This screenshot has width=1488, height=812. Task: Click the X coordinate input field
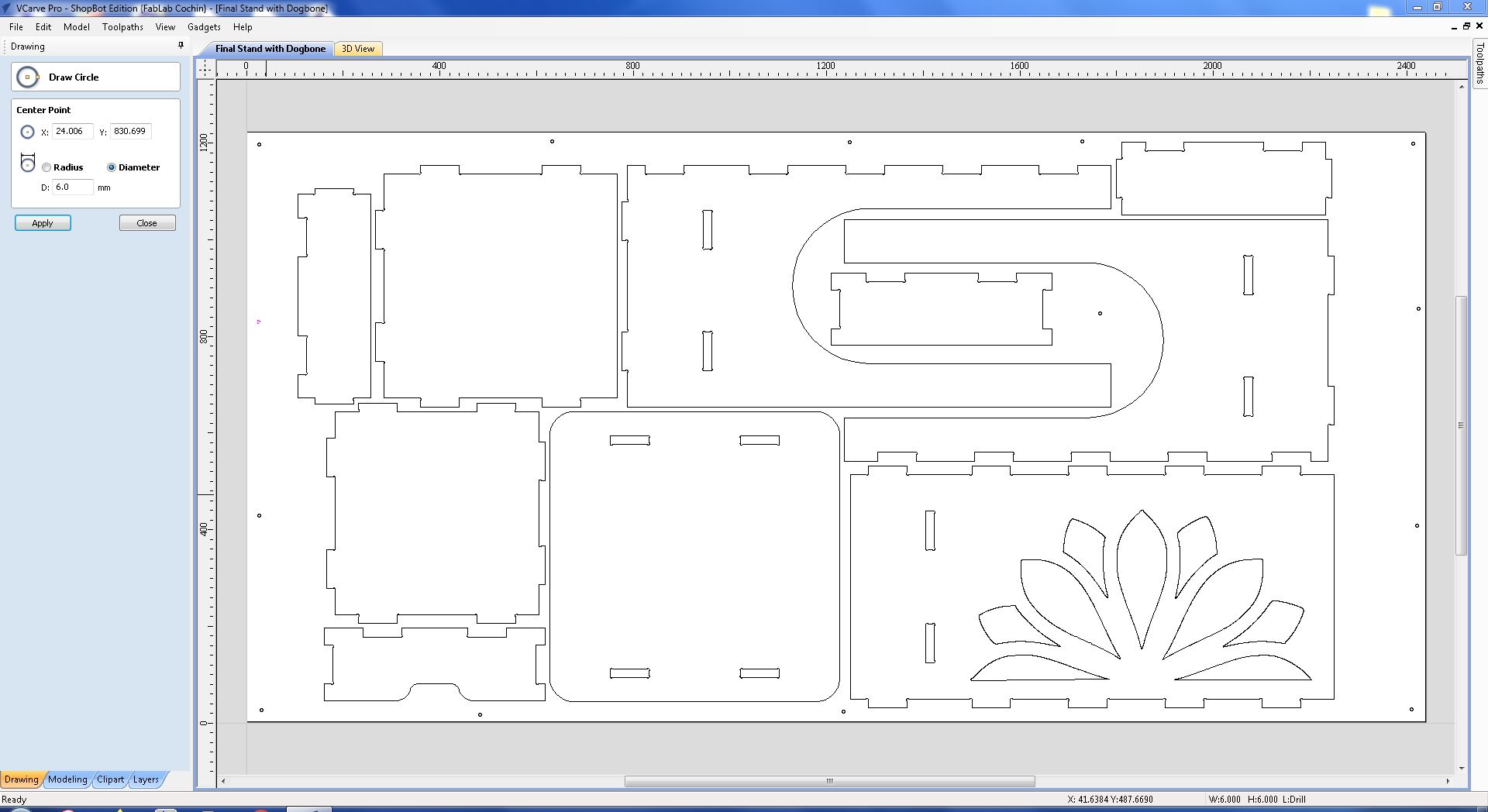pos(73,132)
